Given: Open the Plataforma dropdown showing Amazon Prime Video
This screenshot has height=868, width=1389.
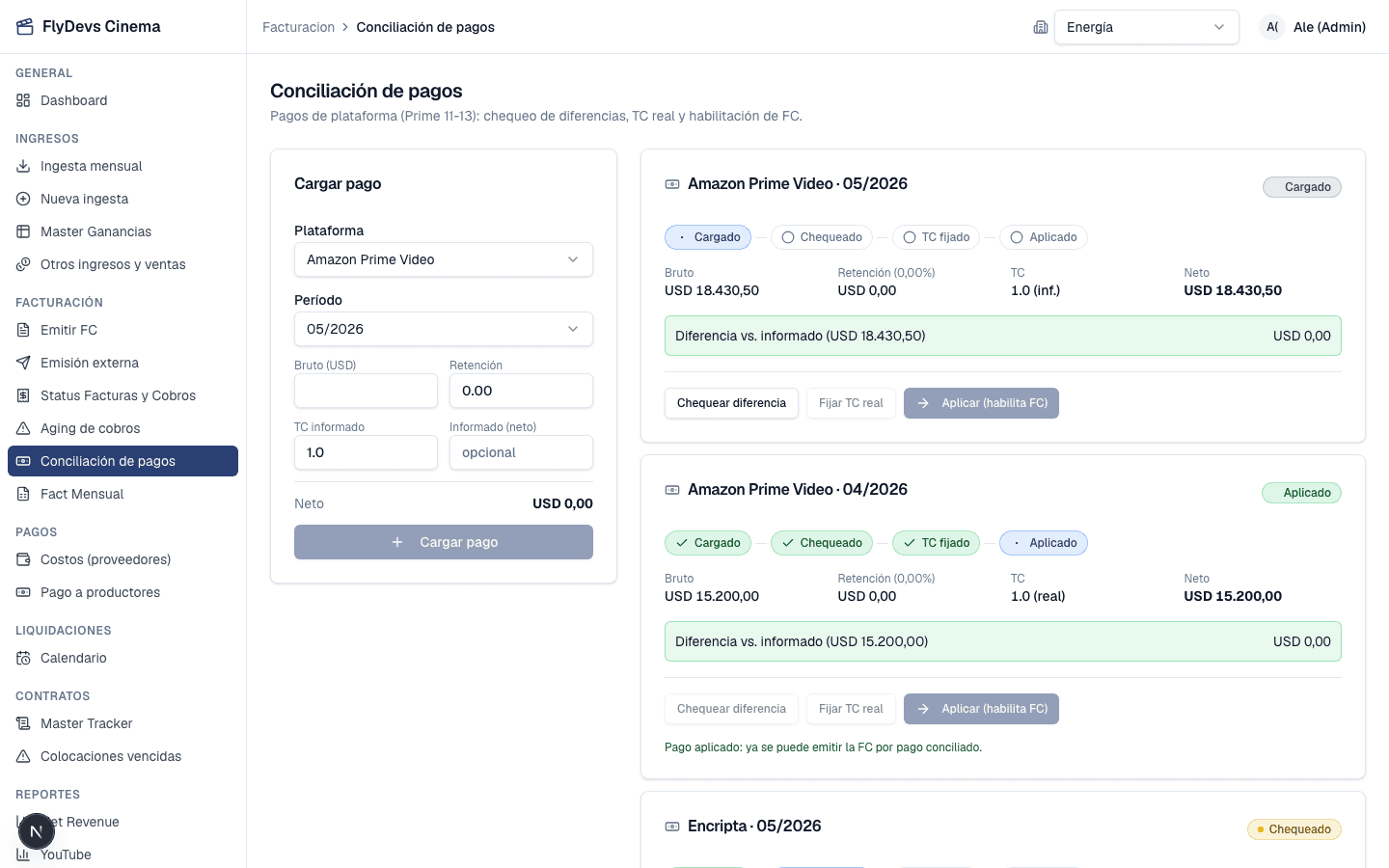Looking at the screenshot, I should click(444, 259).
